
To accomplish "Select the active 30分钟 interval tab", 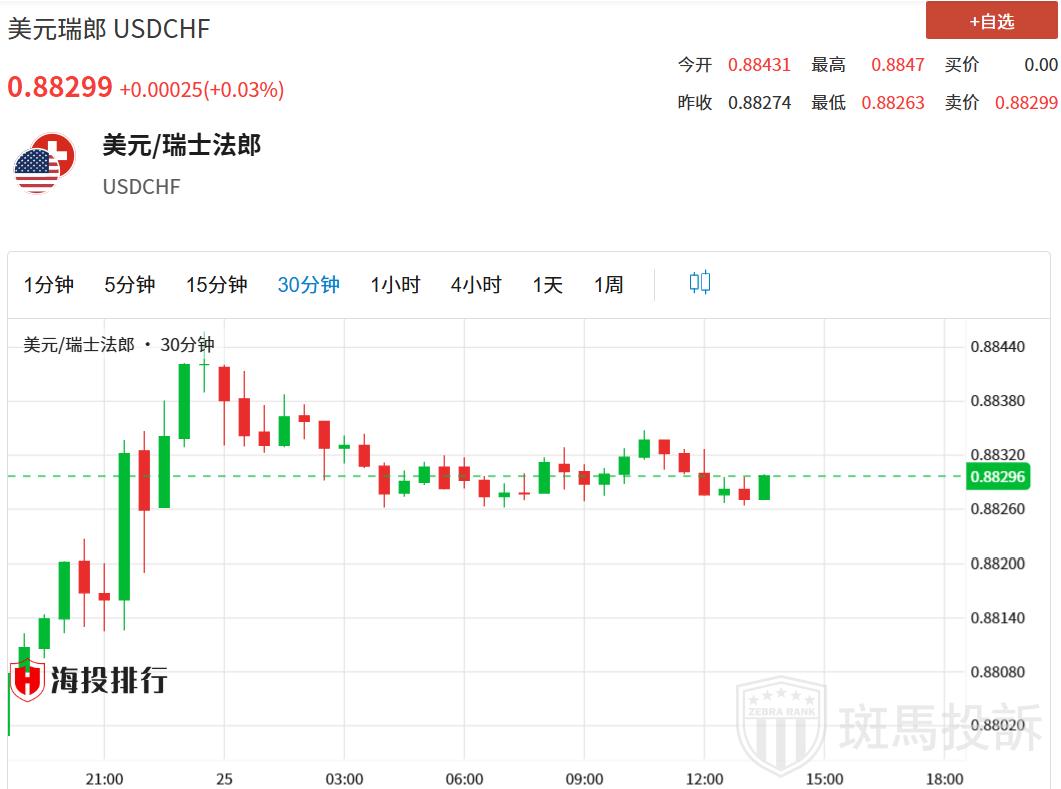I will point(308,285).
